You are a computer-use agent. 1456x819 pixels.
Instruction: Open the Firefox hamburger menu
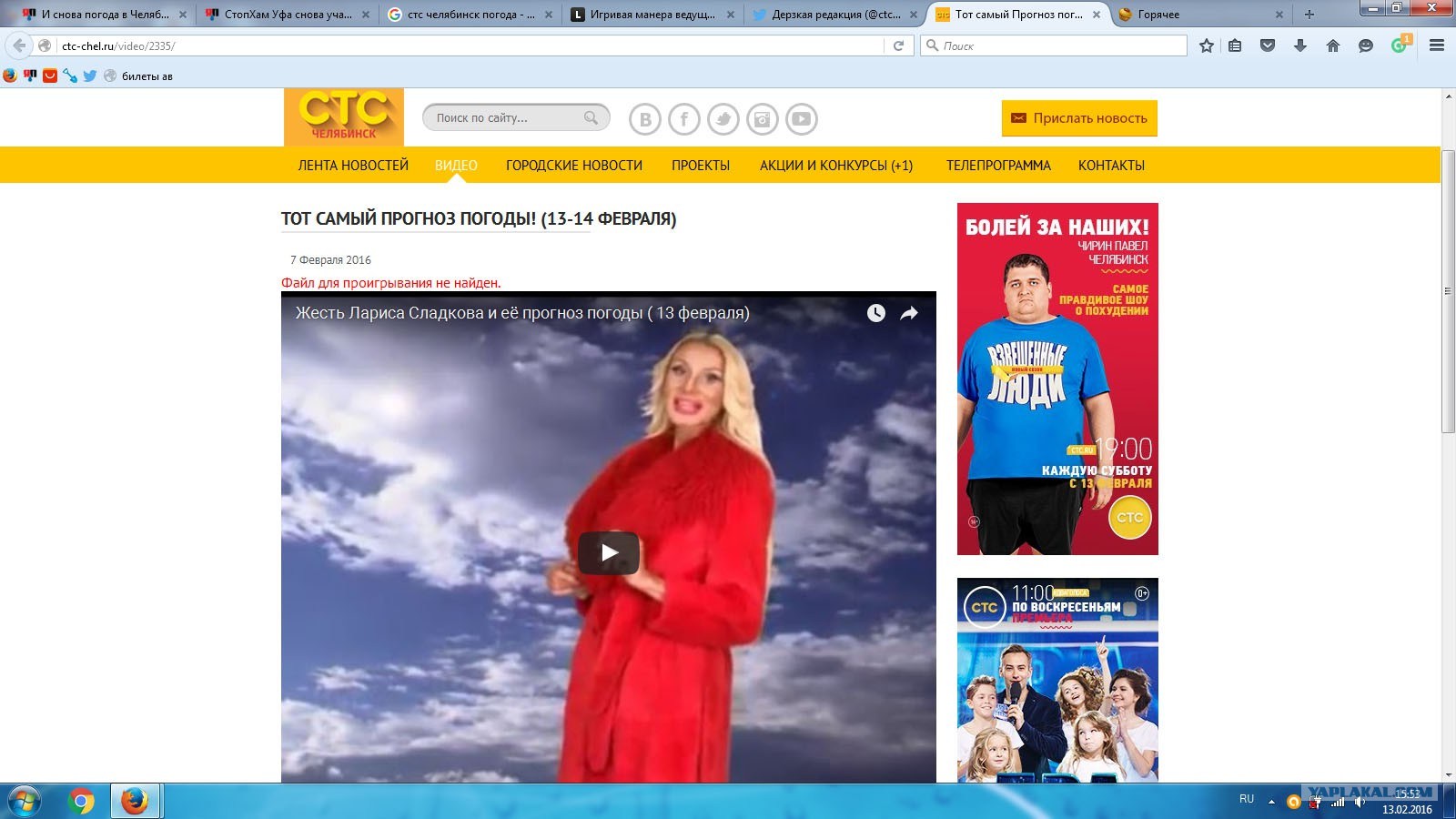1437,45
